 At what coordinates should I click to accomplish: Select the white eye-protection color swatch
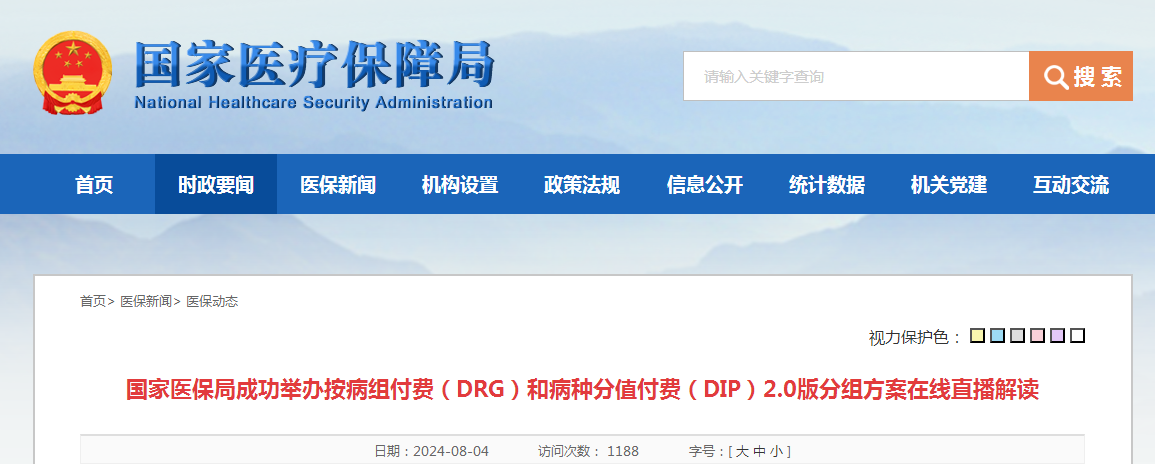[1078, 336]
